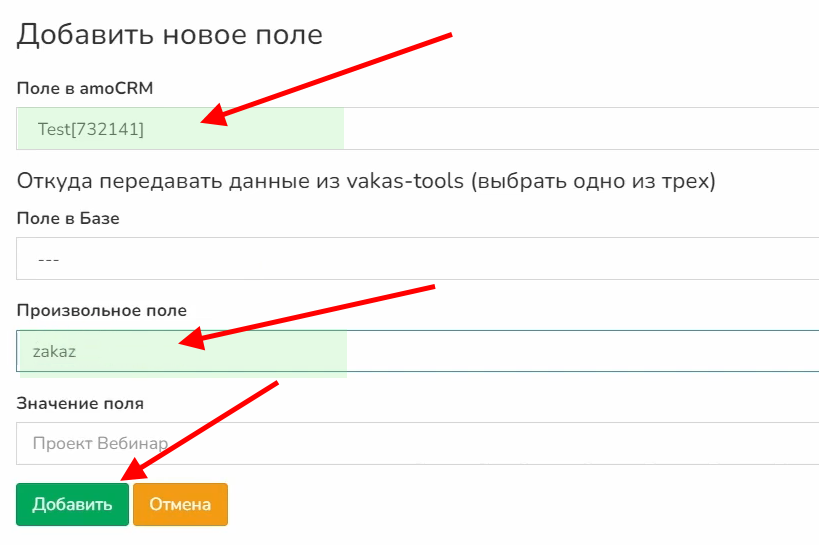Expand the "Поле в Базе" dropdown
Screen dimensions: 819x545
pos(500,259)
